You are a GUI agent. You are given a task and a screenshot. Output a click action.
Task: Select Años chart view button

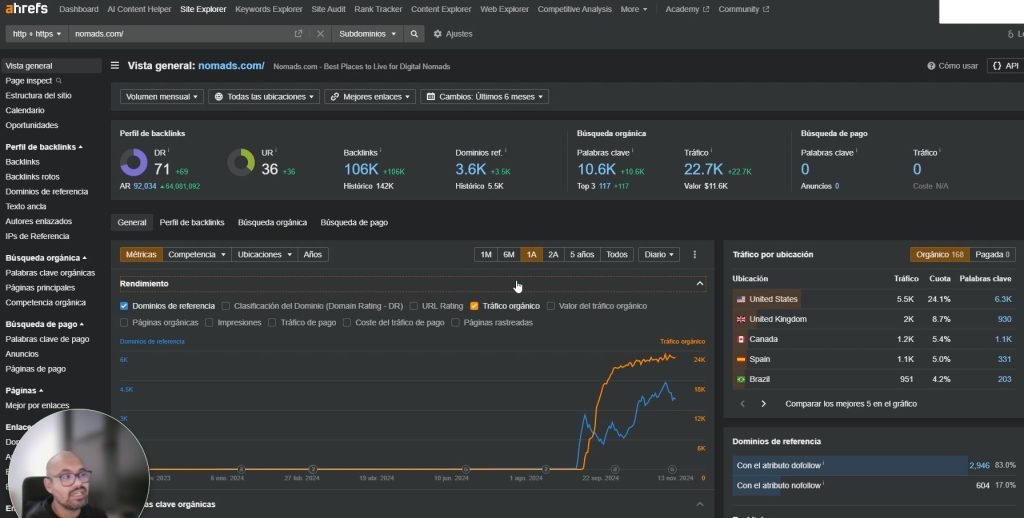[x=313, y=254]
